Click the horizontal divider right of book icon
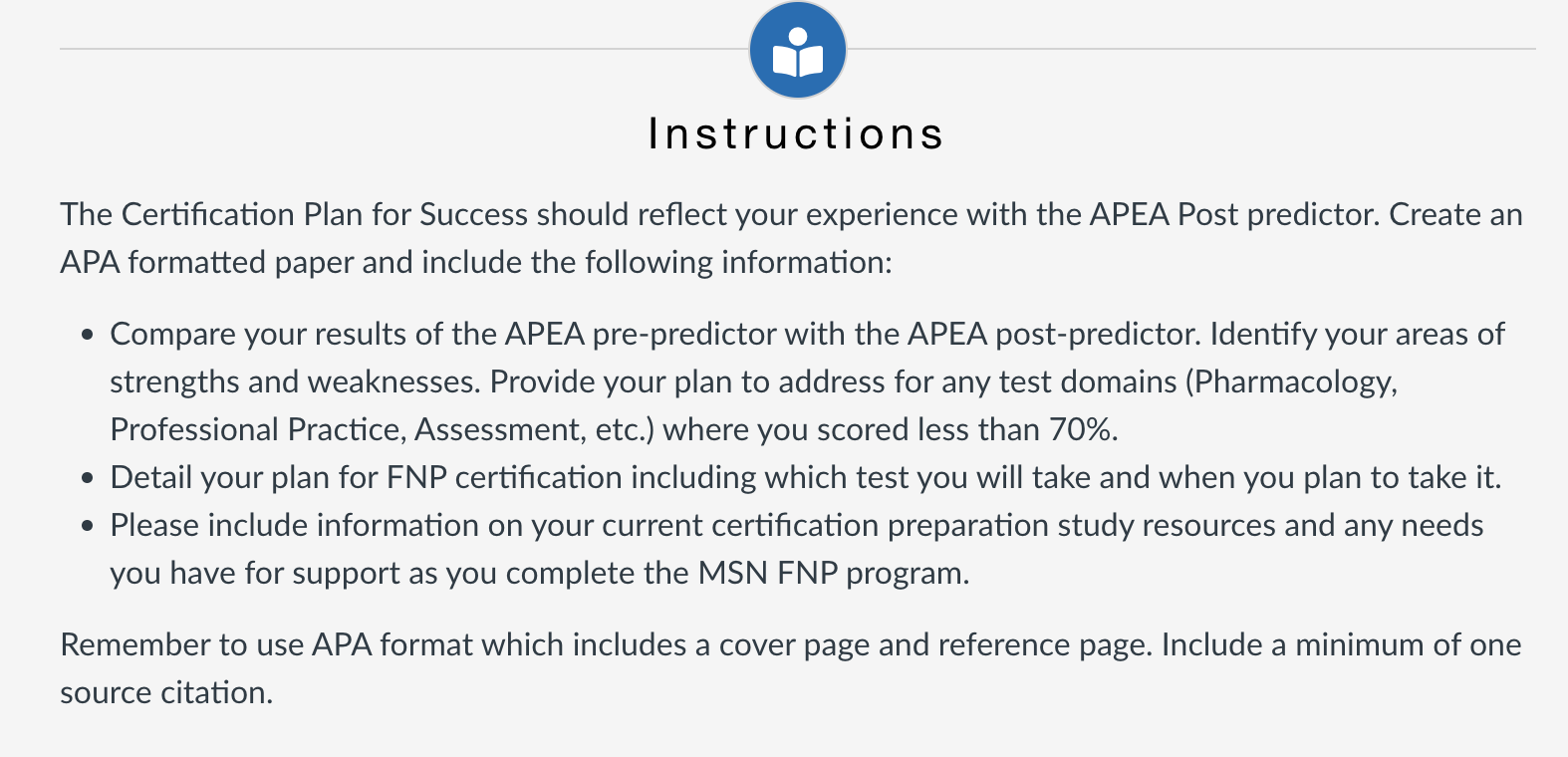The height and width of the screenshot is (757, 1568). 1191,49
